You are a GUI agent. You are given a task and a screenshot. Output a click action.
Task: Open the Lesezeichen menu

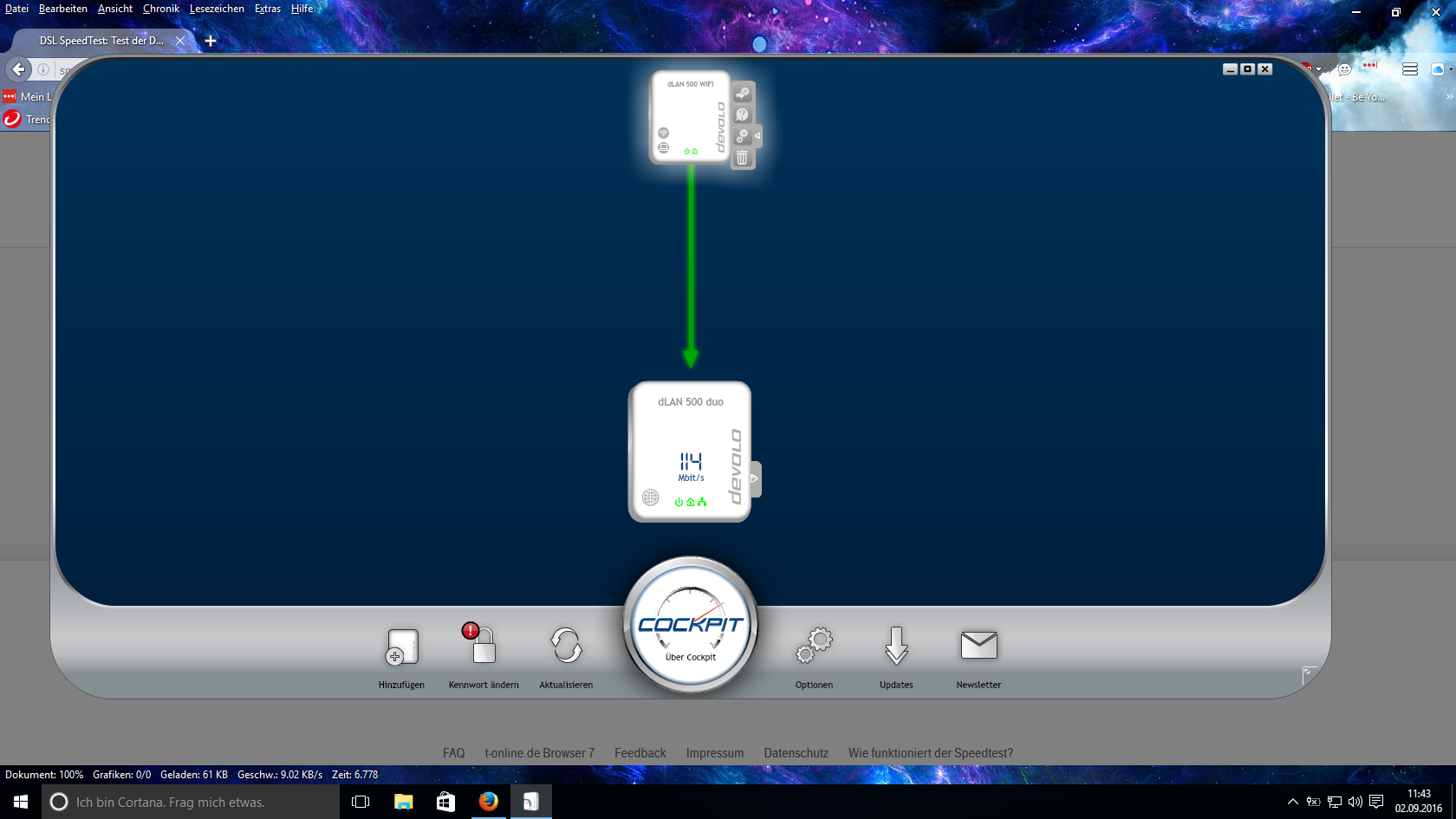217,9
